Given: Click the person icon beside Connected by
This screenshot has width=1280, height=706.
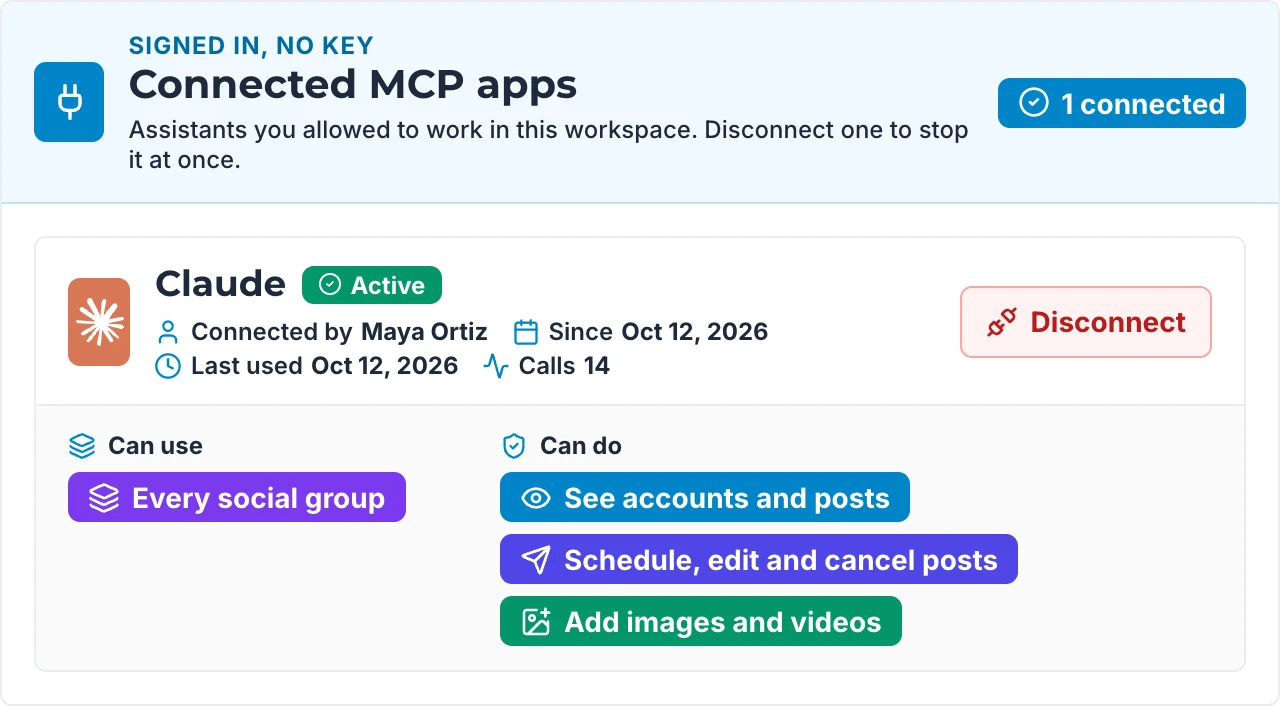Looking at the screenshot, I should click(x=169, y=332).
